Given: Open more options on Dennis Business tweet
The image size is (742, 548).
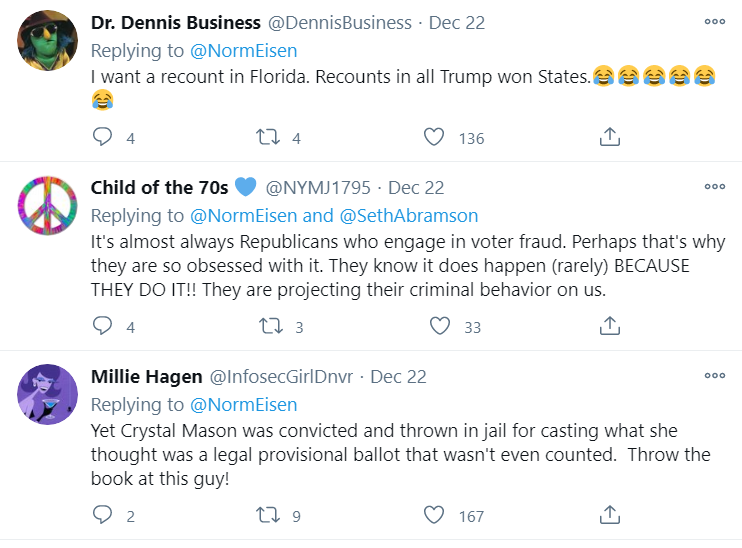Looking at the screenshot, I should click(714, 21).
